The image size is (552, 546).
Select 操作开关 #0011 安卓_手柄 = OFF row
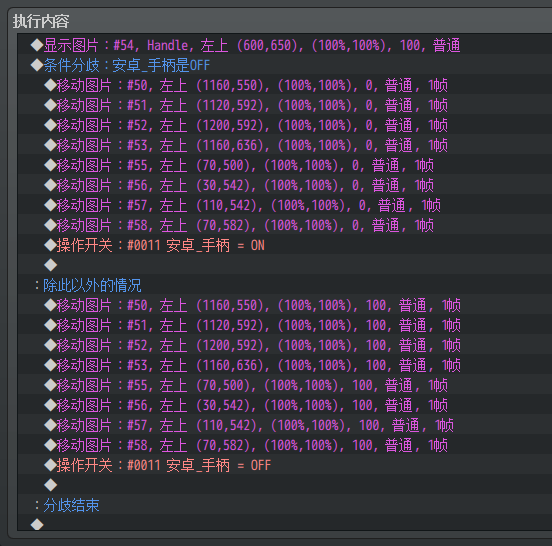coord(284,465)
